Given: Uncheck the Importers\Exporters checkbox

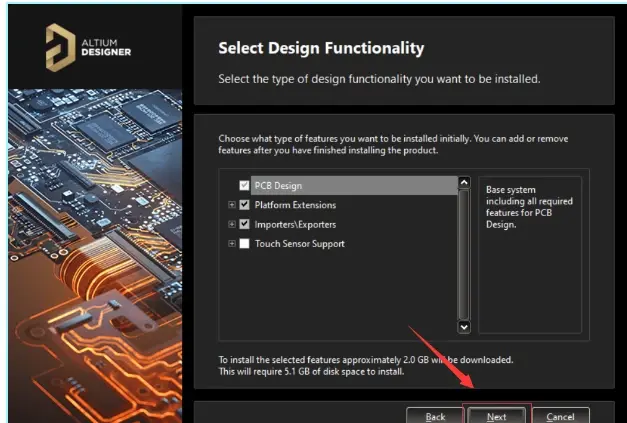Looking at the screenshot, I should coord(244,224).
